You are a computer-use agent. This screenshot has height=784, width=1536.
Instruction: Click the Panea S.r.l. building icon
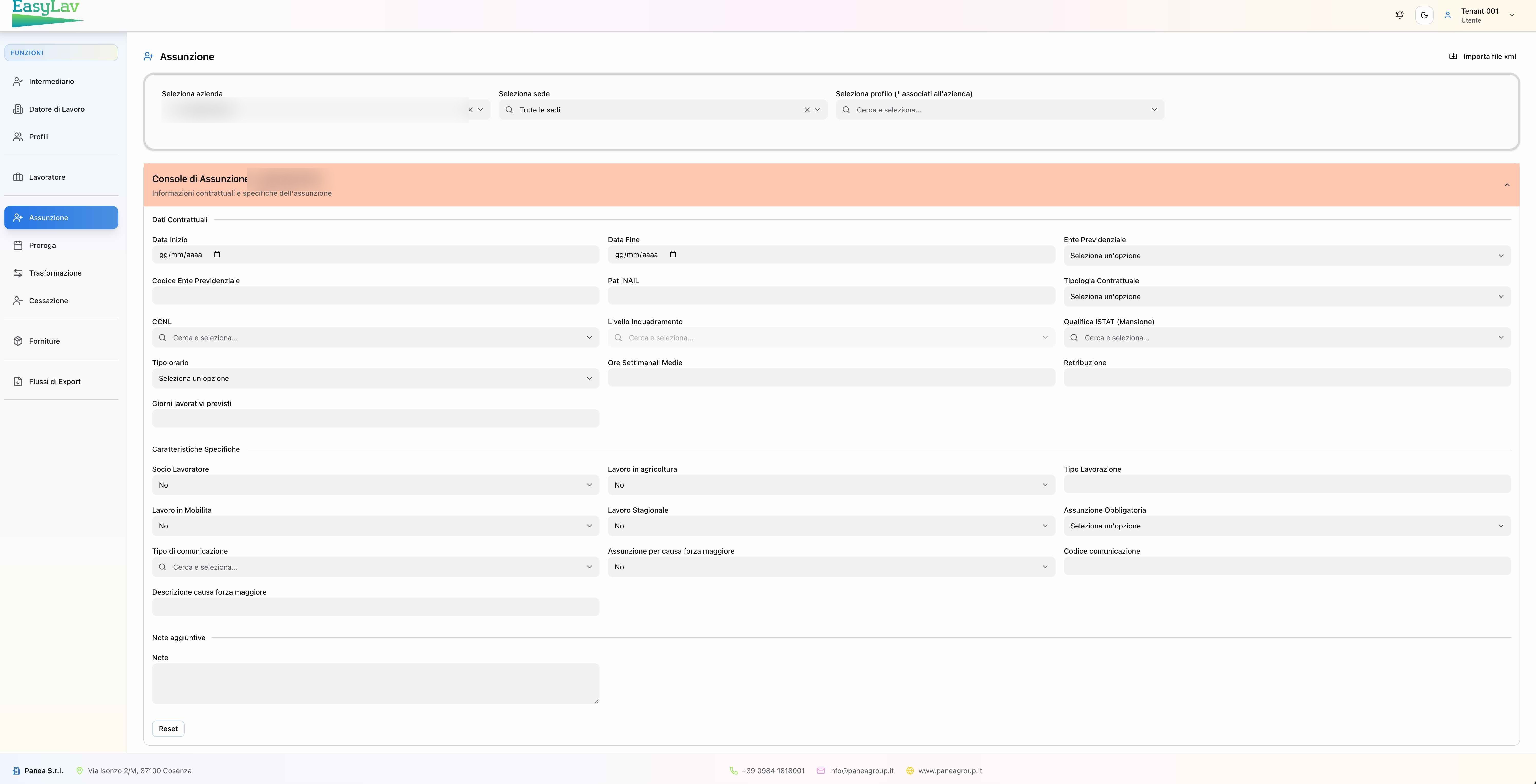click(x=16, y=771)
